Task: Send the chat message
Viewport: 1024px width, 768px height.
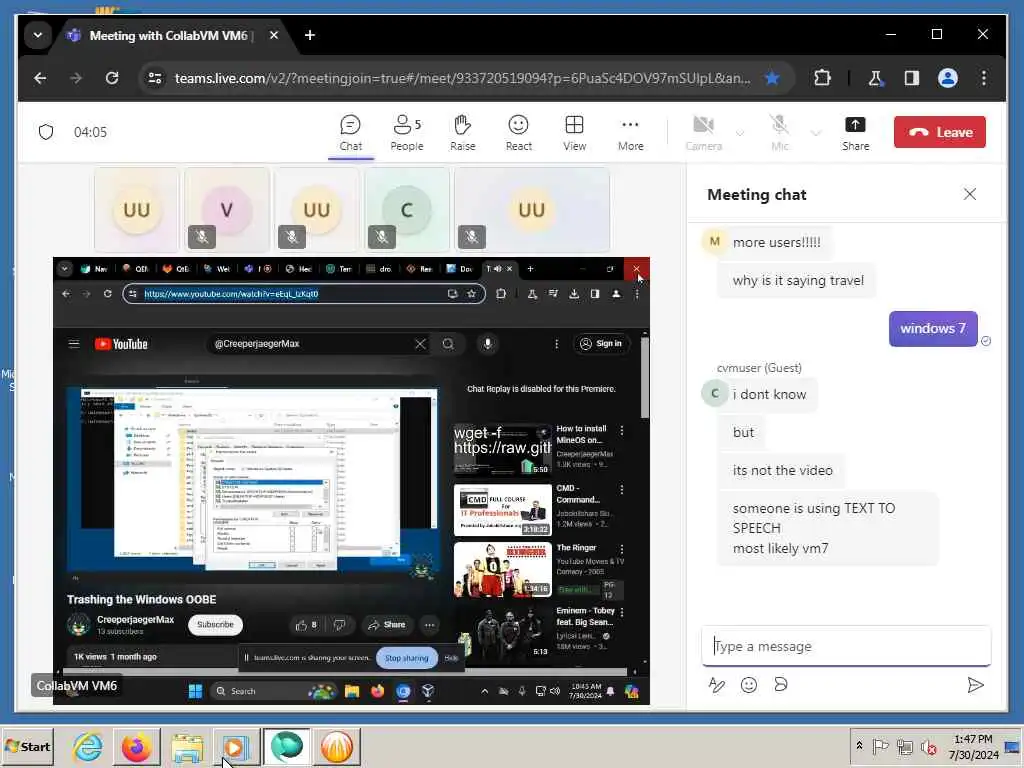Action: coord(975,684)
